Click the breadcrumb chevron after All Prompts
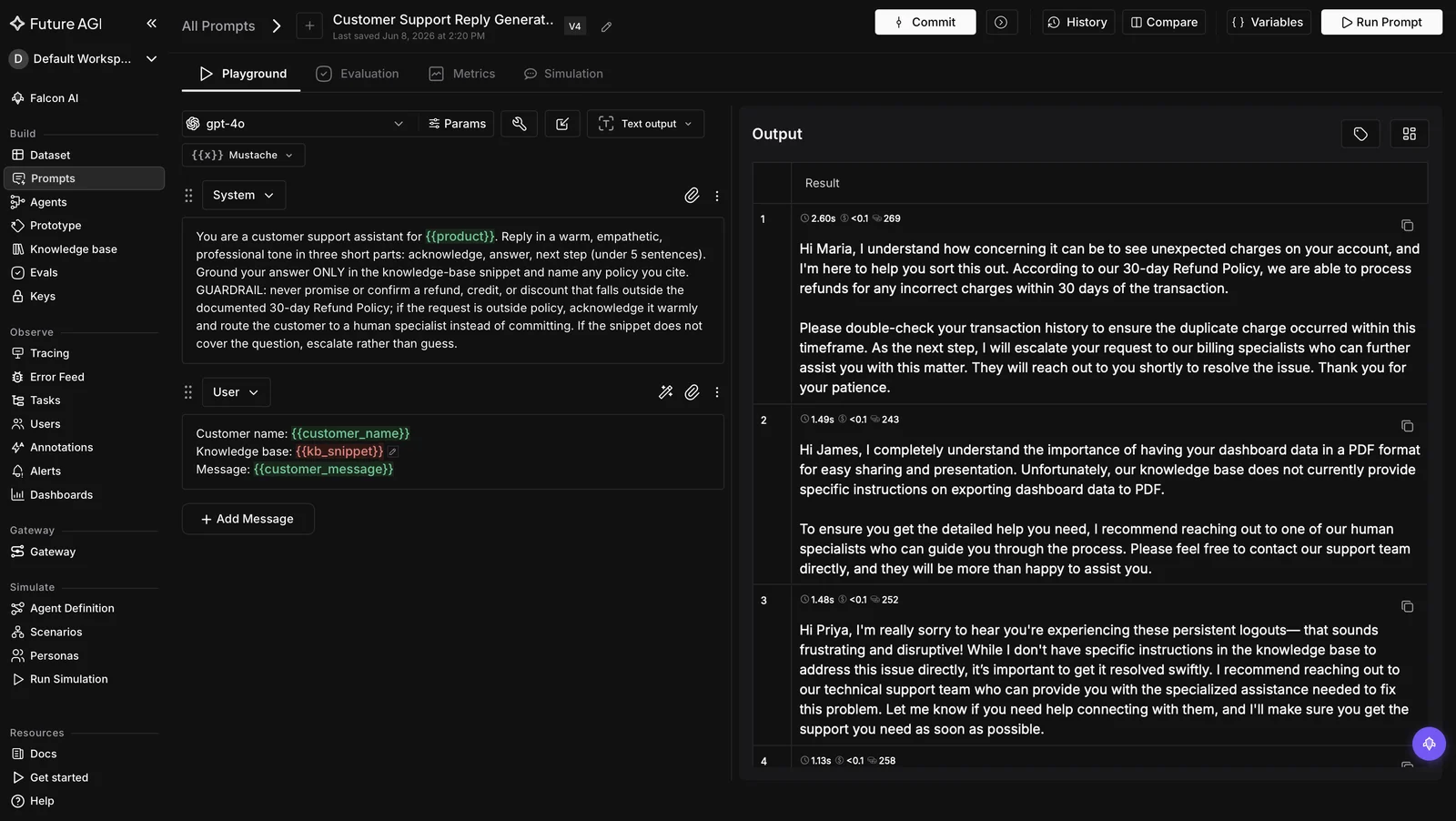The width and height of the screenshot is (1456, 821). point(277,26)
